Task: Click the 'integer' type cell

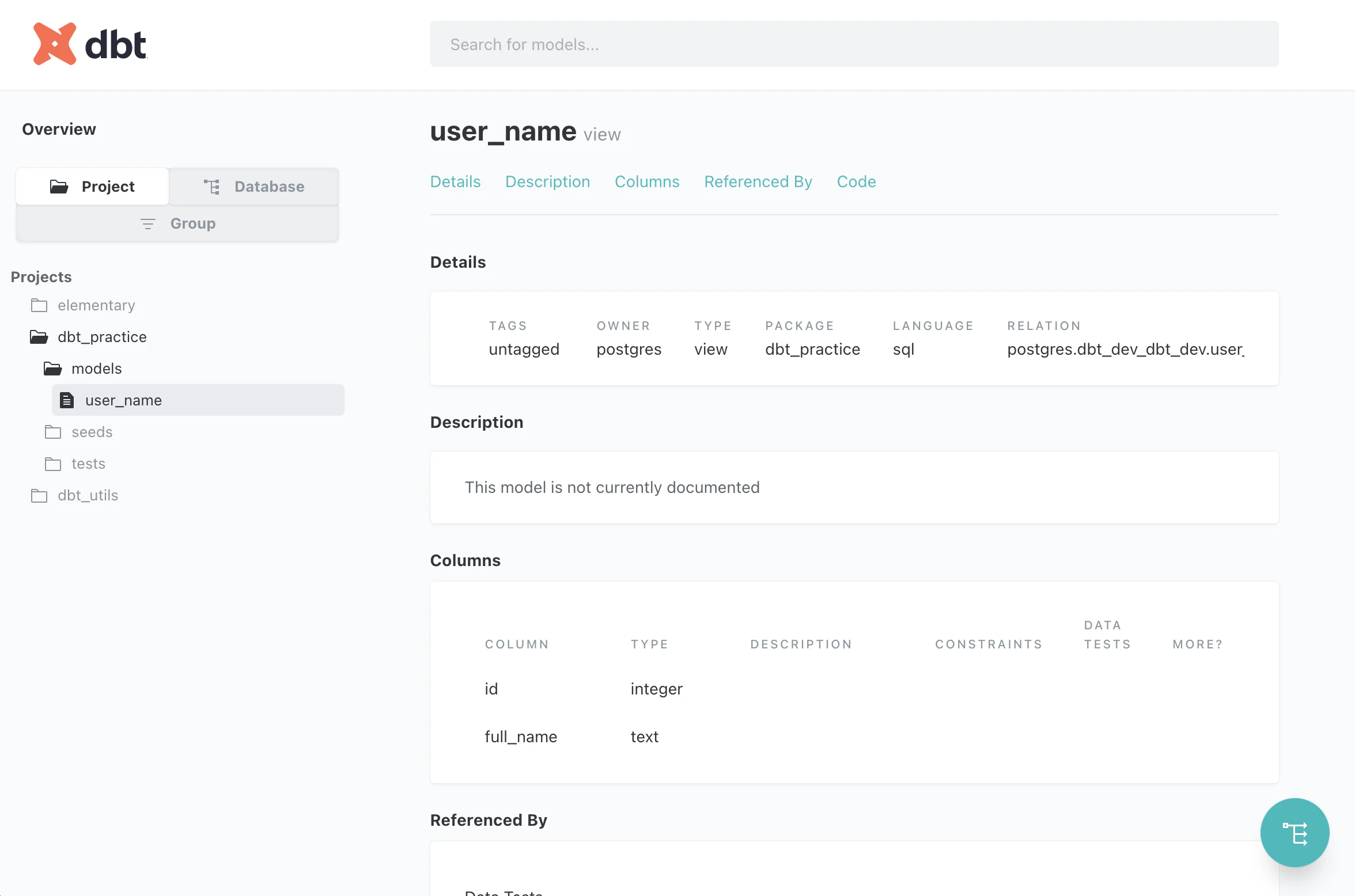Action: coord(656,689)
